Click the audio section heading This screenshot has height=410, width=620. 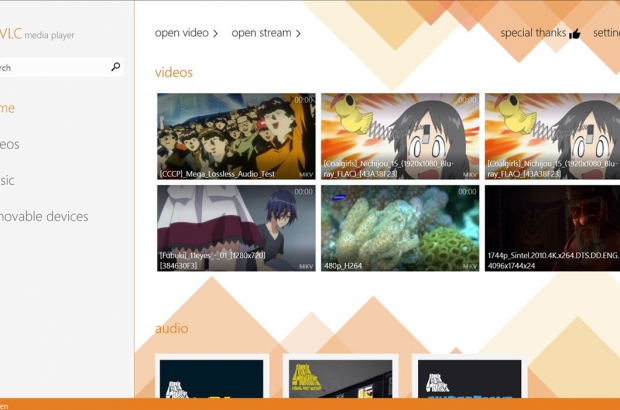click(x=171, y=328)
